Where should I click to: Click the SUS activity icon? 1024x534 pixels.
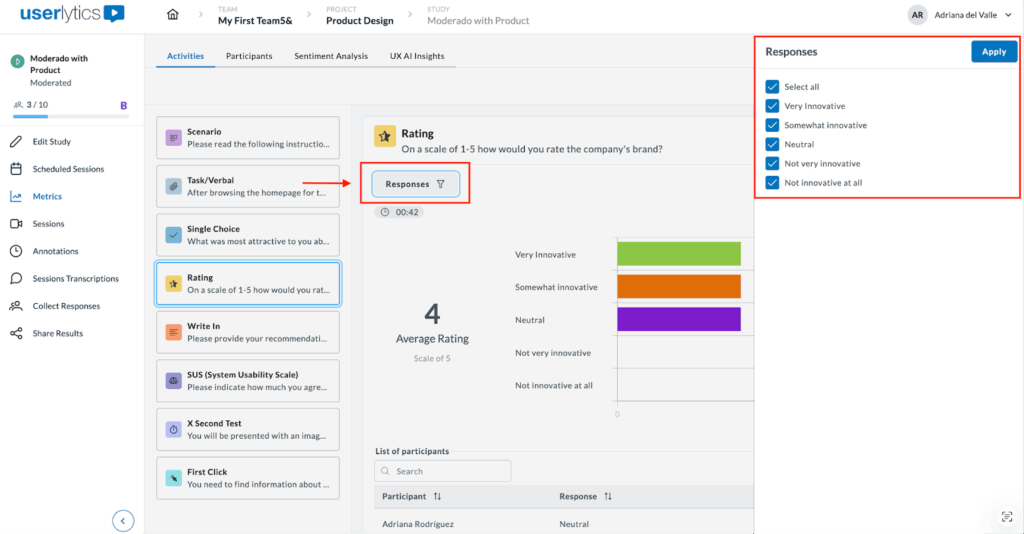[173, 381]
